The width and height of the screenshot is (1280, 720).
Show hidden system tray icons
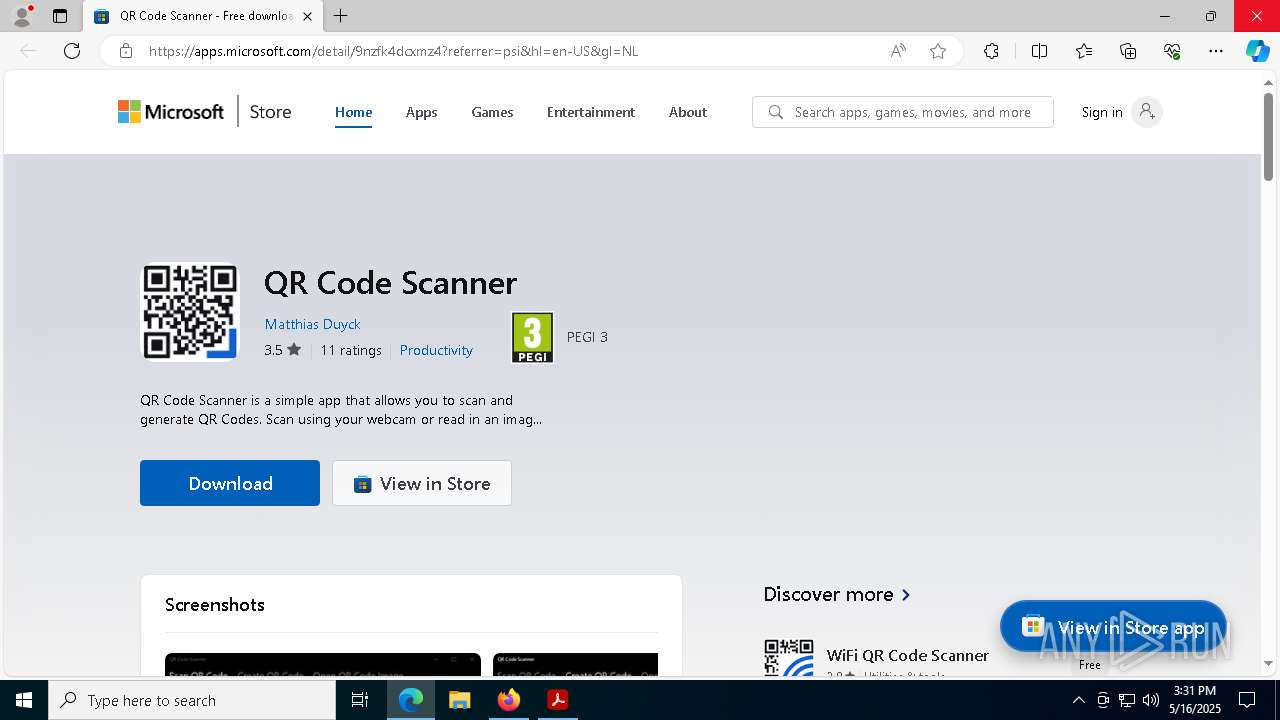(1078, 700)
